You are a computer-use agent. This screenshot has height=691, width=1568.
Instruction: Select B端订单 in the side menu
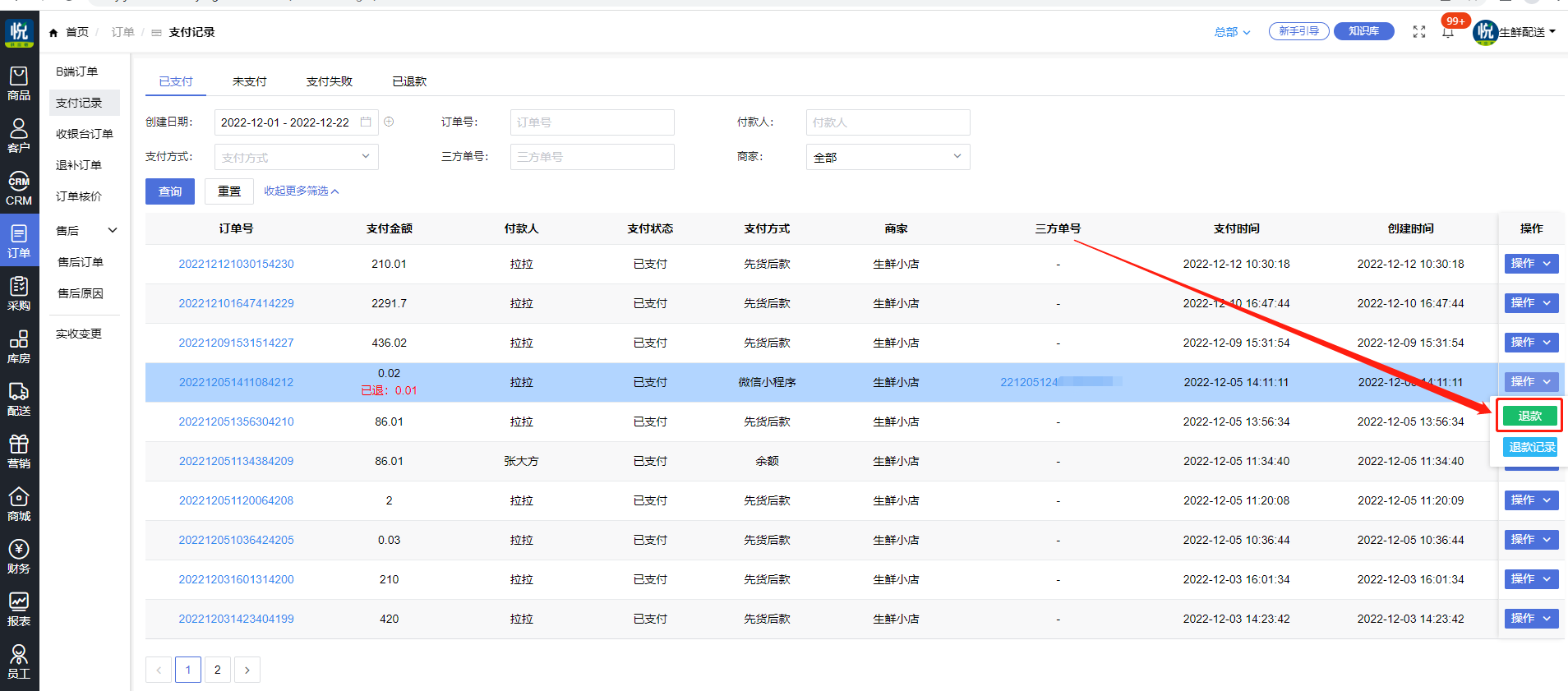point(85,71)
